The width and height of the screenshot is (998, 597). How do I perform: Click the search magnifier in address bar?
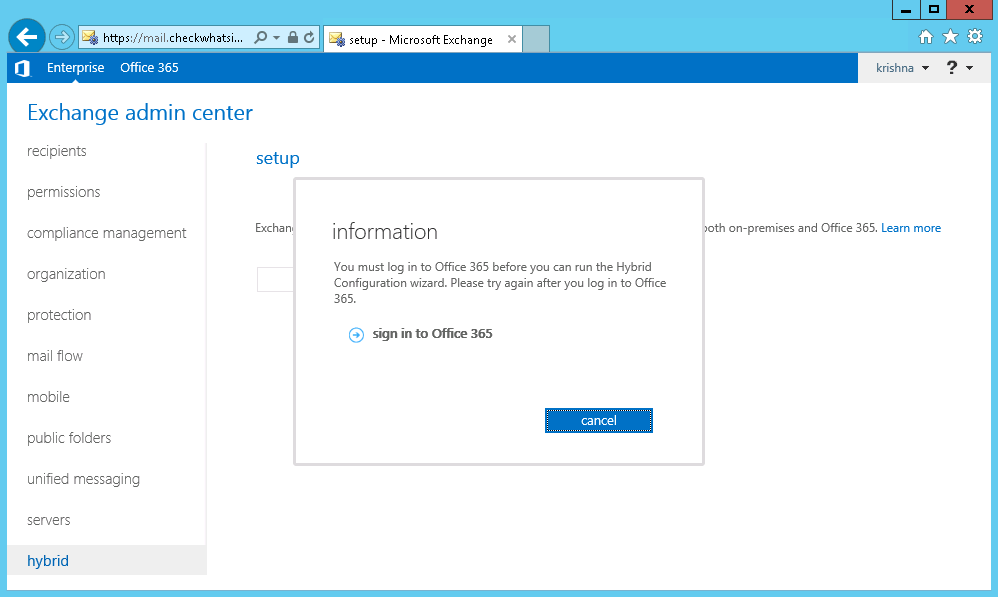click(x=260, y=38)
